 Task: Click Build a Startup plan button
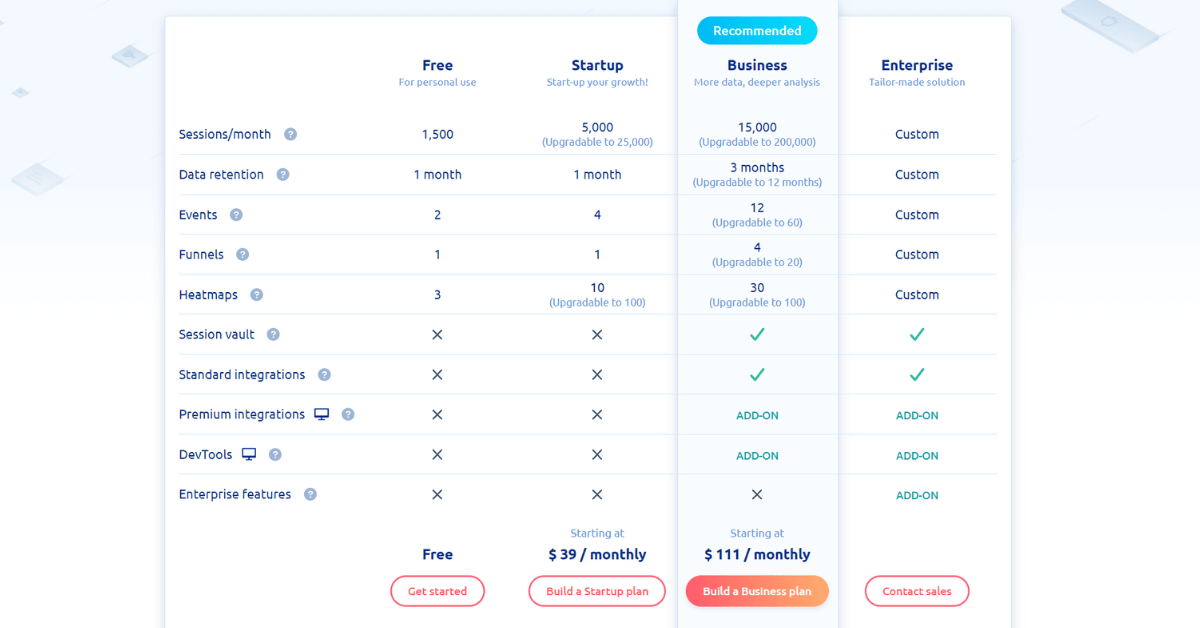[597, 591]
